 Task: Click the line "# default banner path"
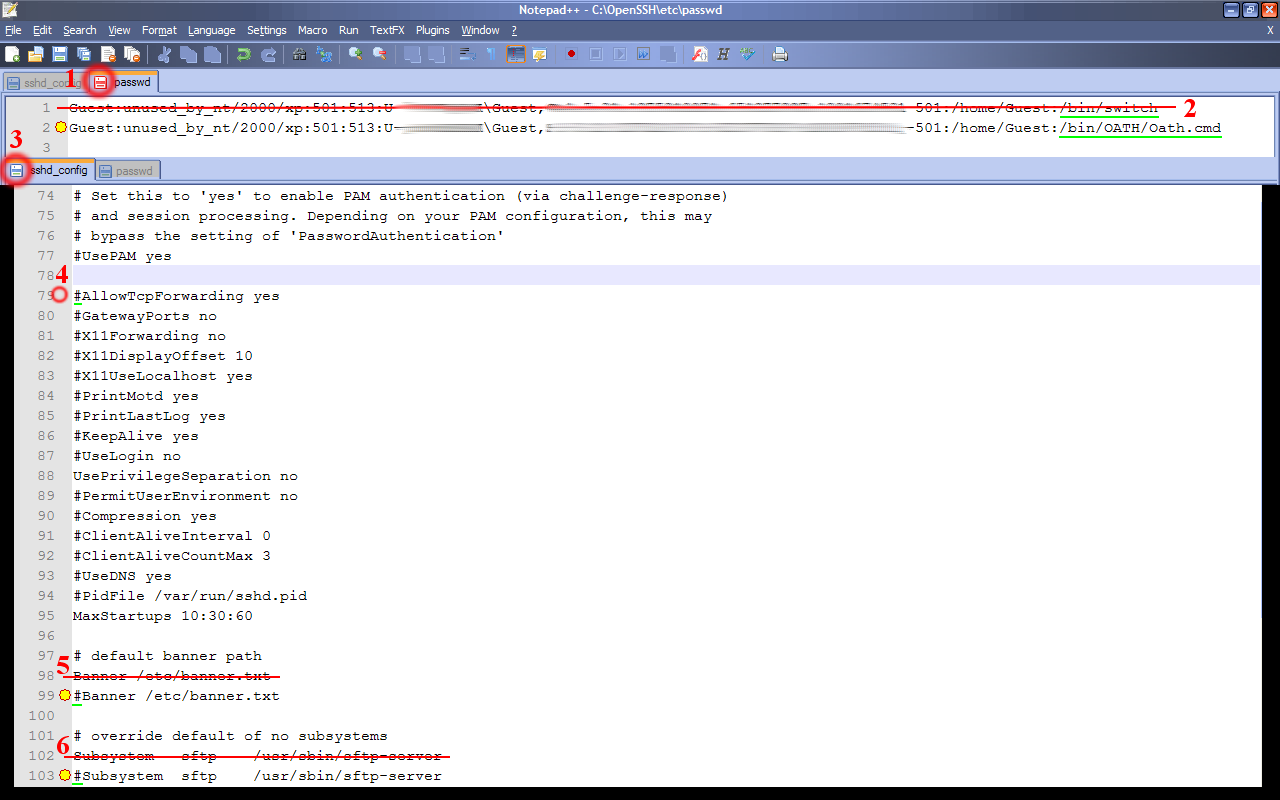coord(167,656)
